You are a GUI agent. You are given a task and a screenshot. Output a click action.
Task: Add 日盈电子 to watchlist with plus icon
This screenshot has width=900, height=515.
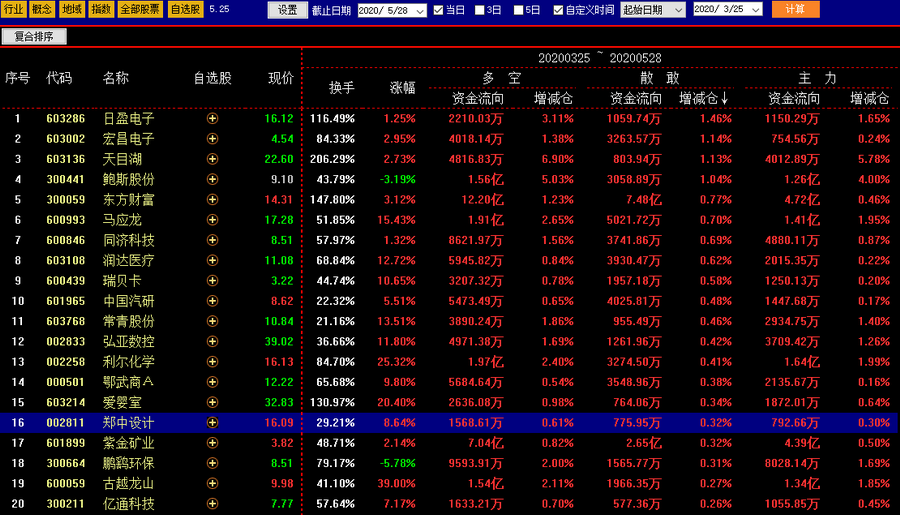click(212, 119)
